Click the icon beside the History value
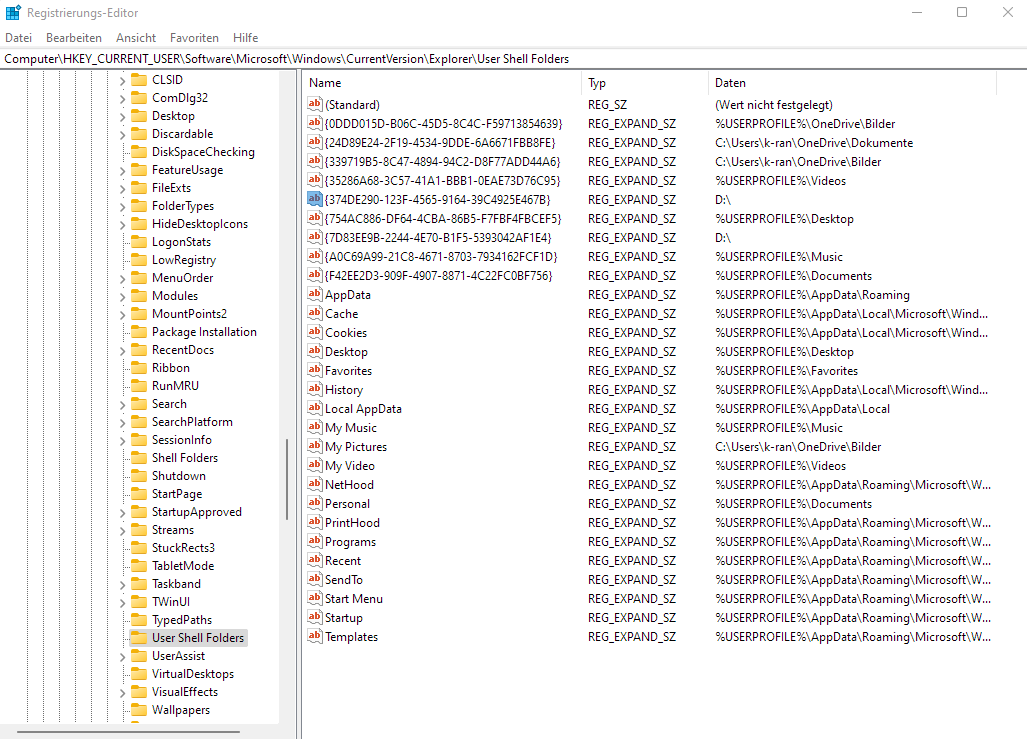Screen dimensions: 1027x739 pyautogui.click(x=315, y=388)
